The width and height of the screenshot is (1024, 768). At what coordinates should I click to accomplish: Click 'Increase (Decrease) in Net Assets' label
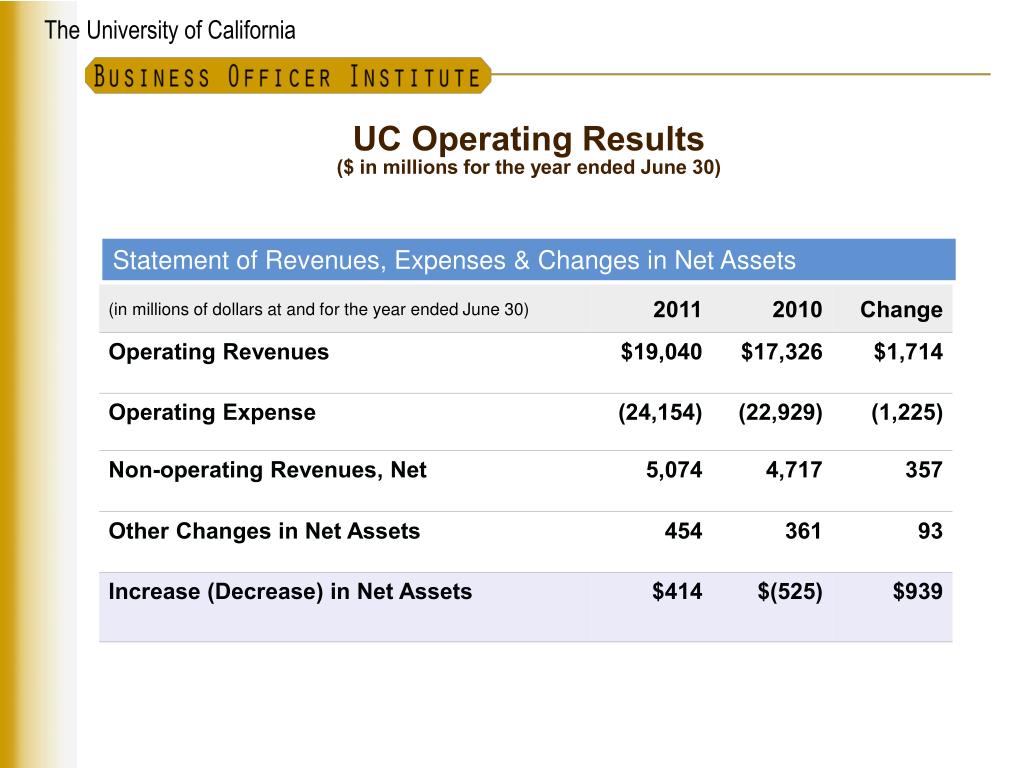pos(291,592)
